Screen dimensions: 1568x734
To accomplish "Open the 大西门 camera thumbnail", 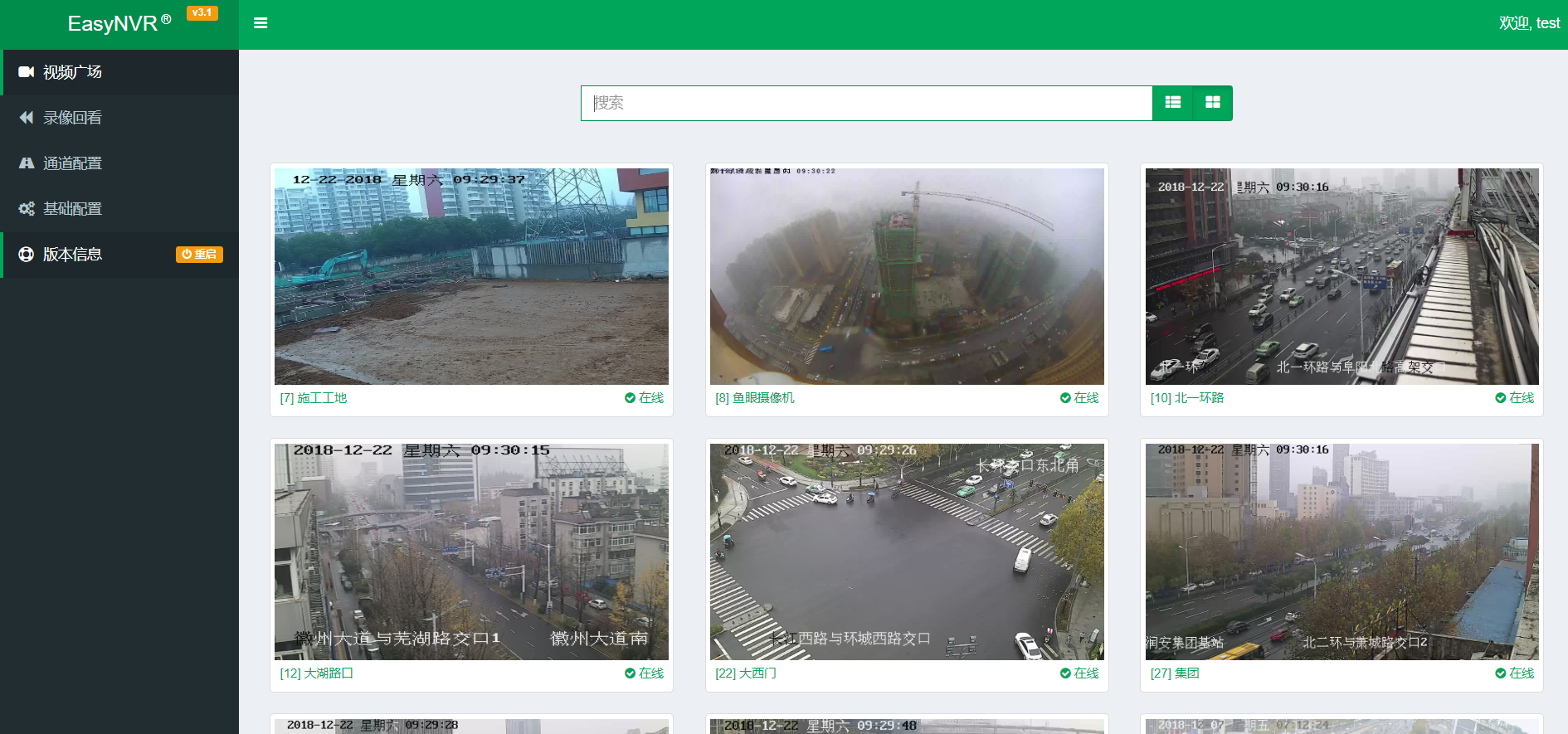I will tap(907, 552).
